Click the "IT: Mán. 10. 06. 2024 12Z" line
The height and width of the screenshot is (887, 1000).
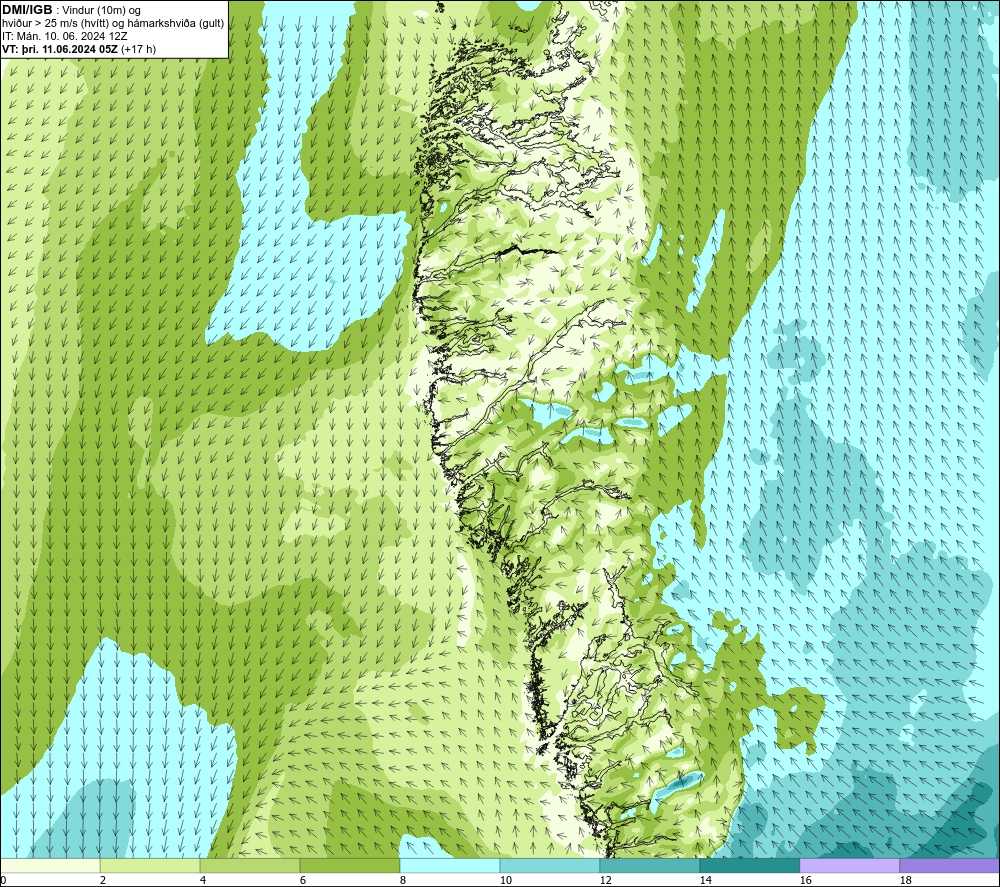point(64,36)
